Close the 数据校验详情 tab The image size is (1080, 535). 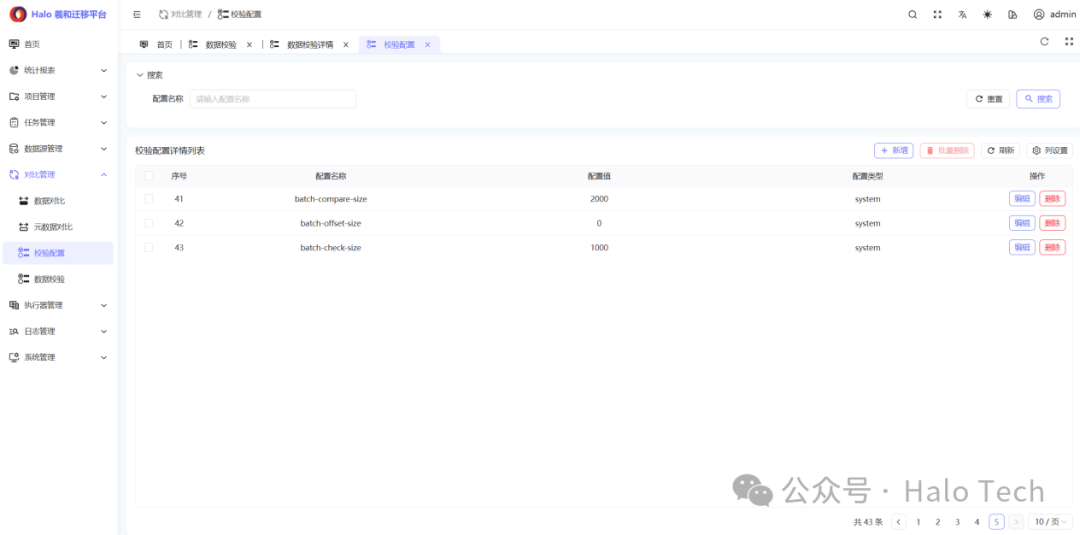tap(346, 44)
